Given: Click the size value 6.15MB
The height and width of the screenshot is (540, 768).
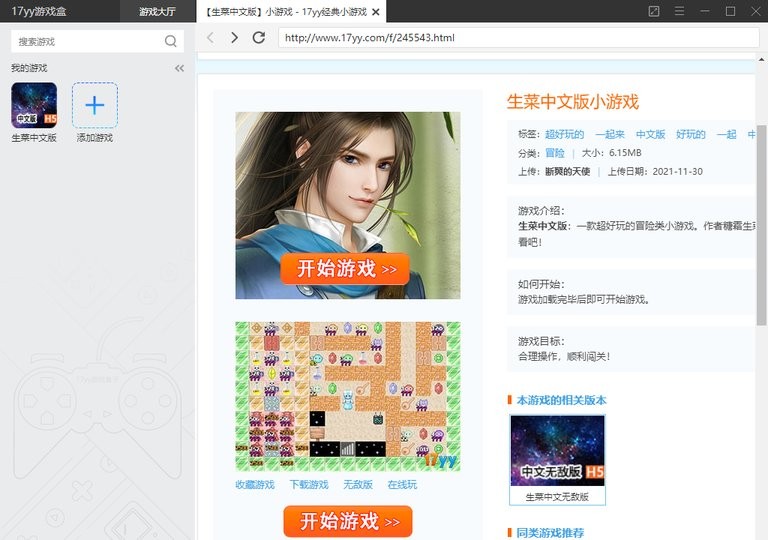Looking at the screenshot, I should (625, 153).
